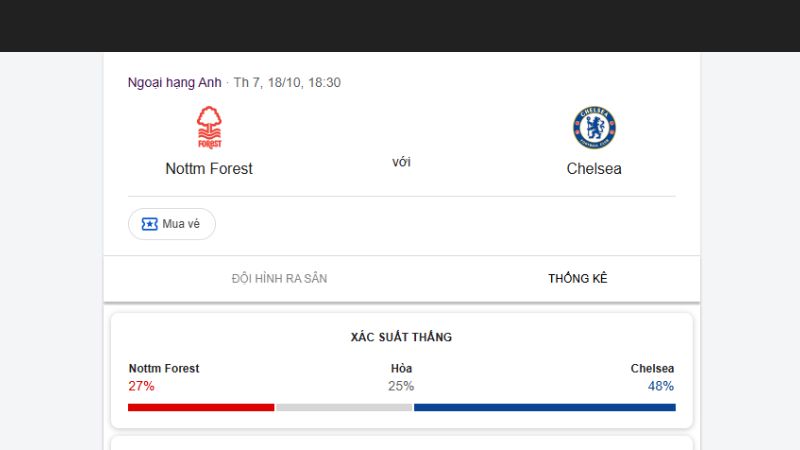This screenshot has width=800, height=450.
Task: Switch to the ĐỘI HÌNH RA SÂN tab
Action: pos(279,278)
